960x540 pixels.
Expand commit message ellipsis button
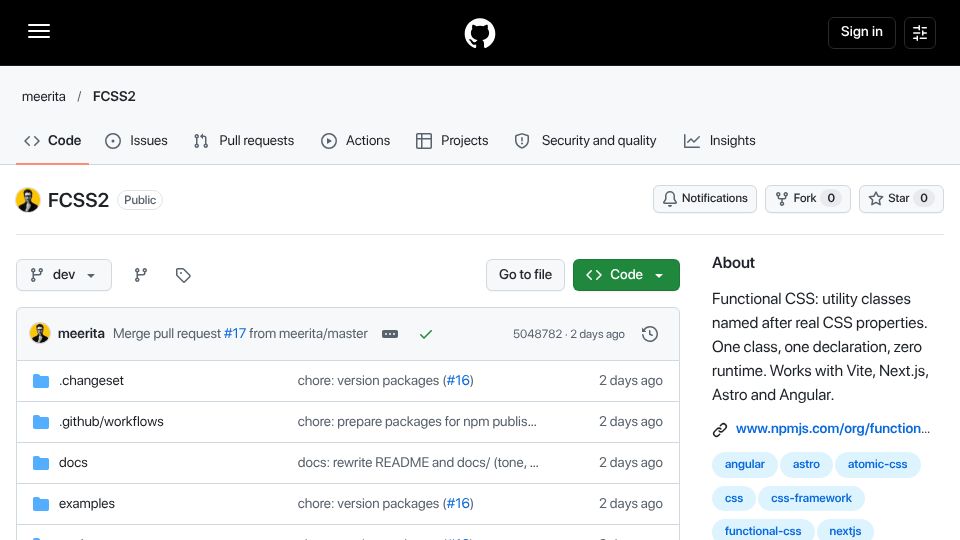pyautogui.click(x=390, y=334)
